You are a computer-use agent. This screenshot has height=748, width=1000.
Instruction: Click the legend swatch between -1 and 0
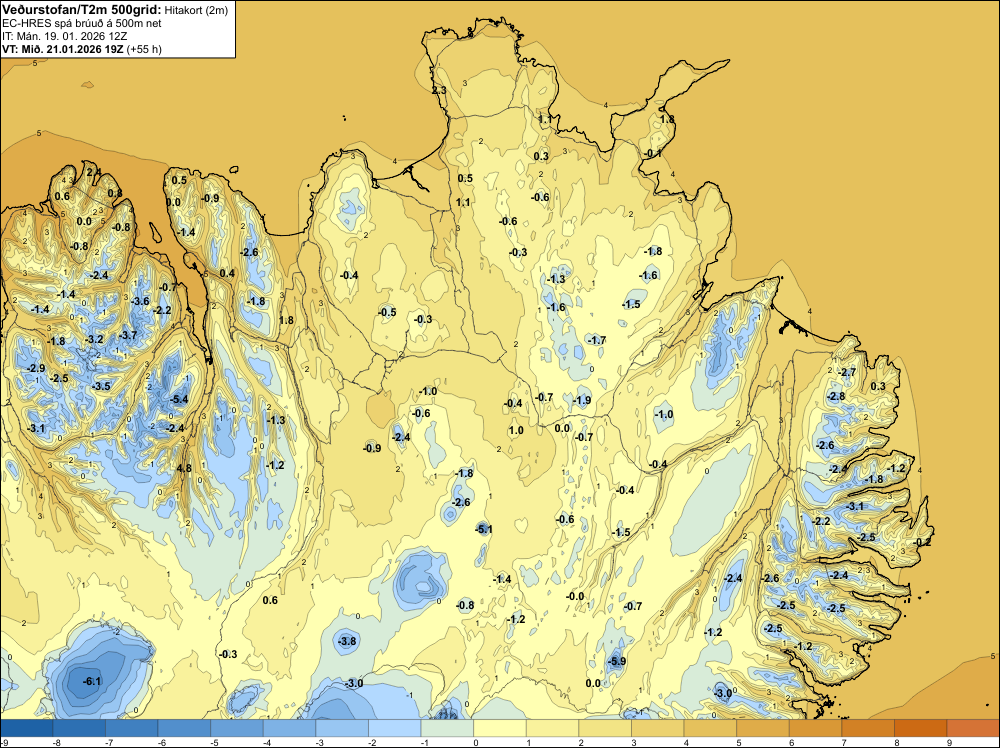click(447, 728)
